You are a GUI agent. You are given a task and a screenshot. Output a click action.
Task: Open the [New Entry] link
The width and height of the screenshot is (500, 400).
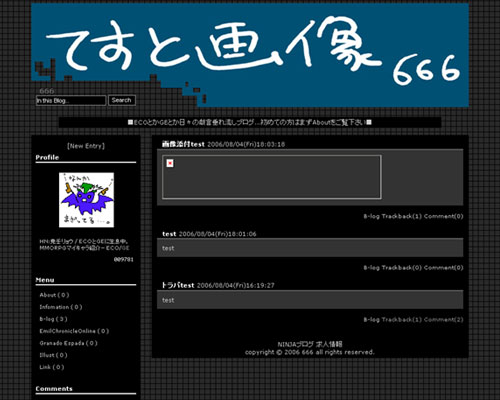pyautogui.click(x=86, y=146)
